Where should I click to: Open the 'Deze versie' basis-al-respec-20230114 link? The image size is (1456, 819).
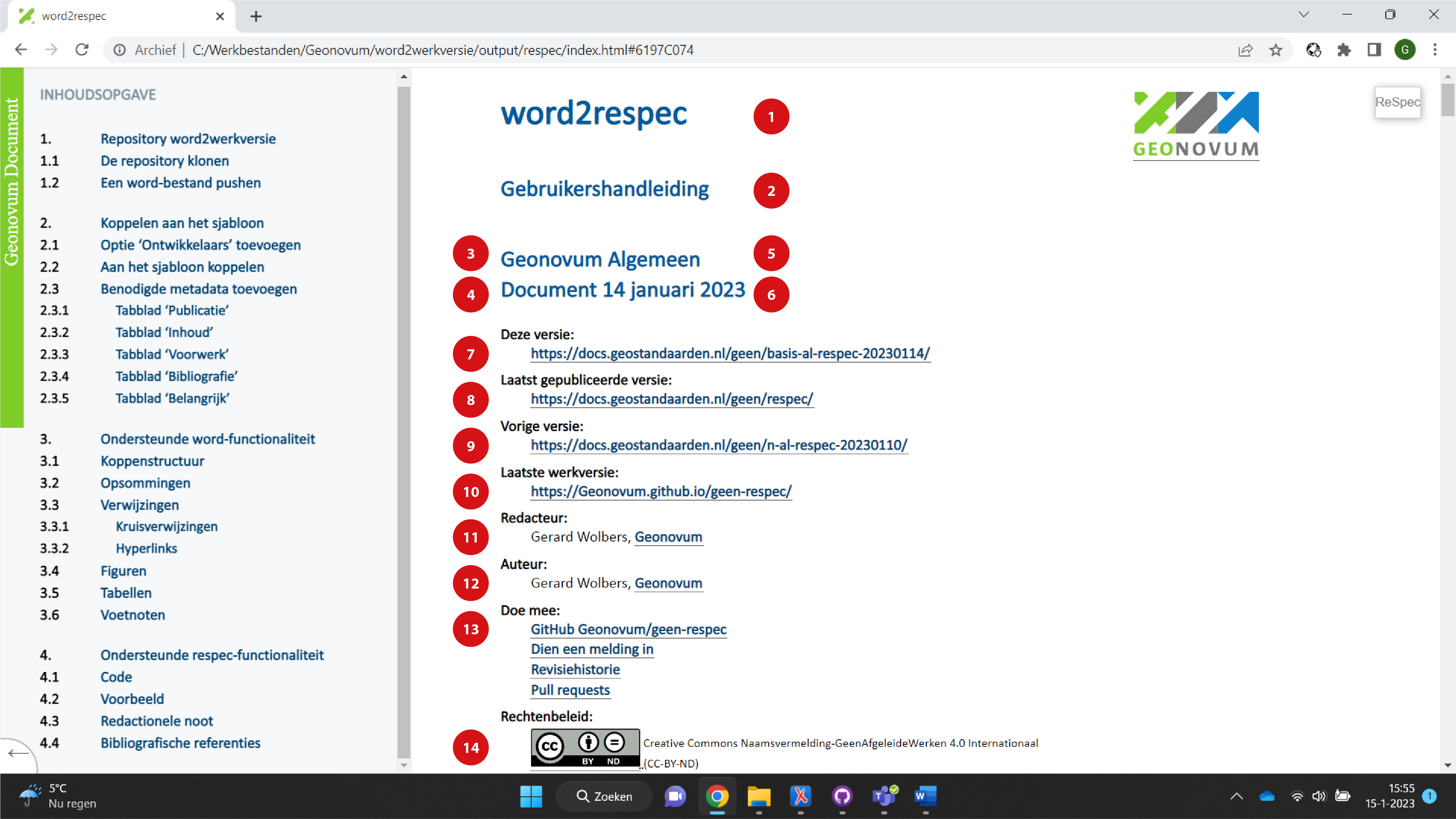[x=730, y=354]
